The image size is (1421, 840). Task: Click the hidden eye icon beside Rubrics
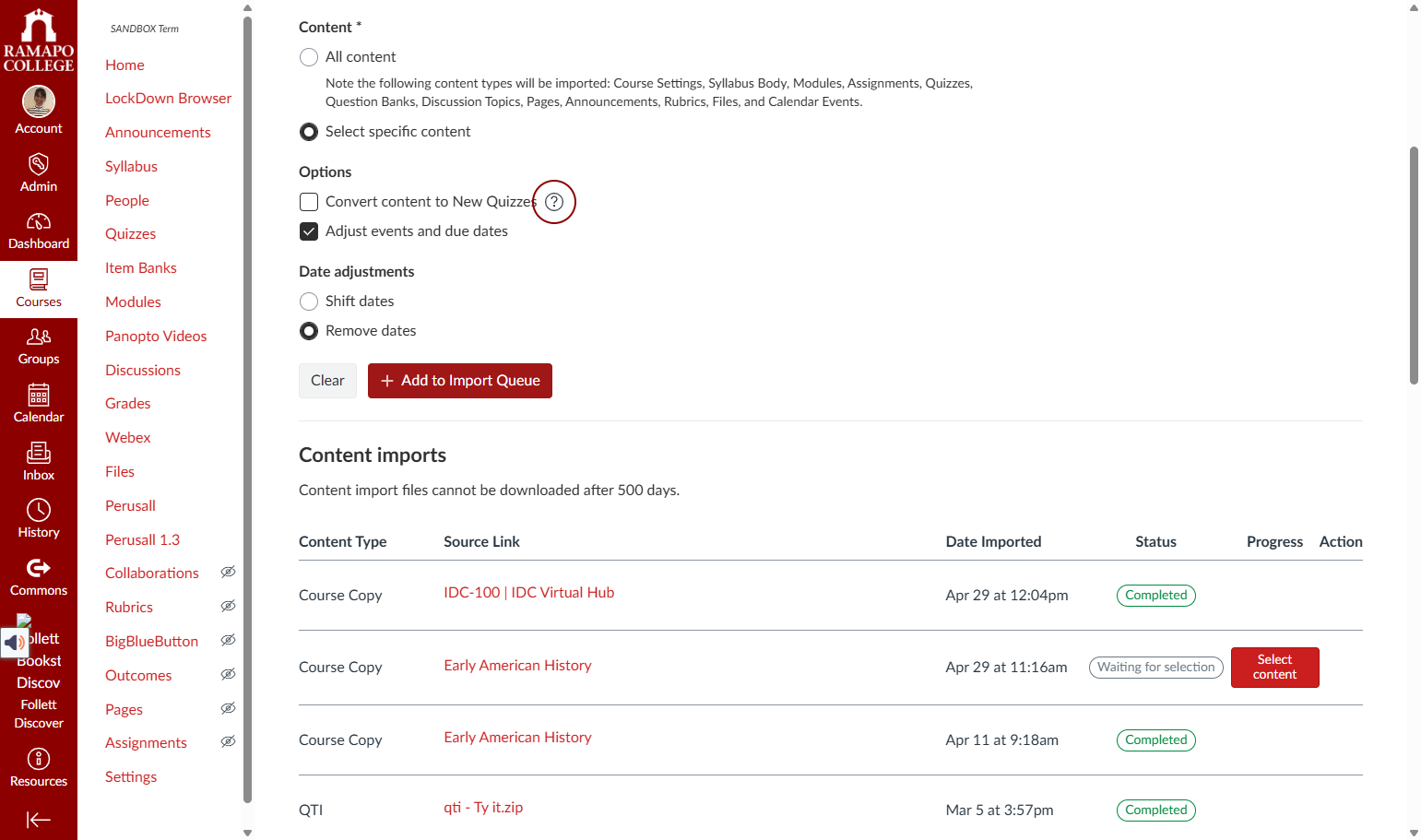pyautogui.click(x=228, y=606)
